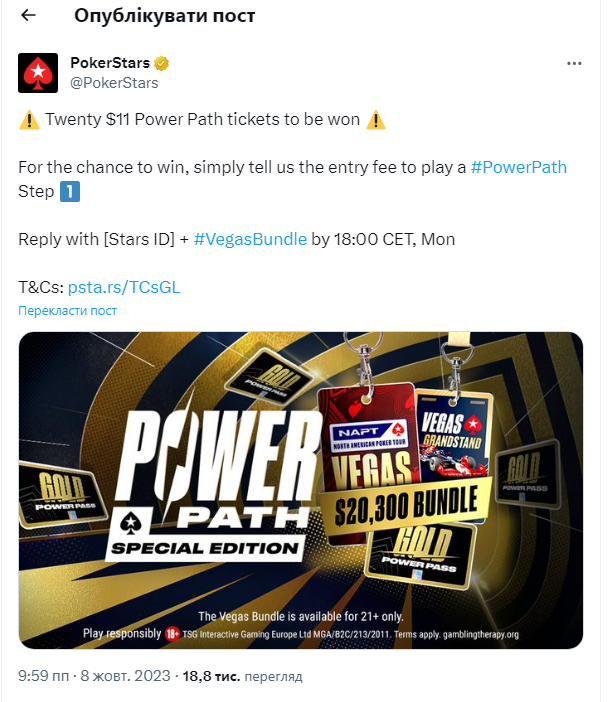Click the first warning sign emoji
608x702 pixels.
[29, 120]
